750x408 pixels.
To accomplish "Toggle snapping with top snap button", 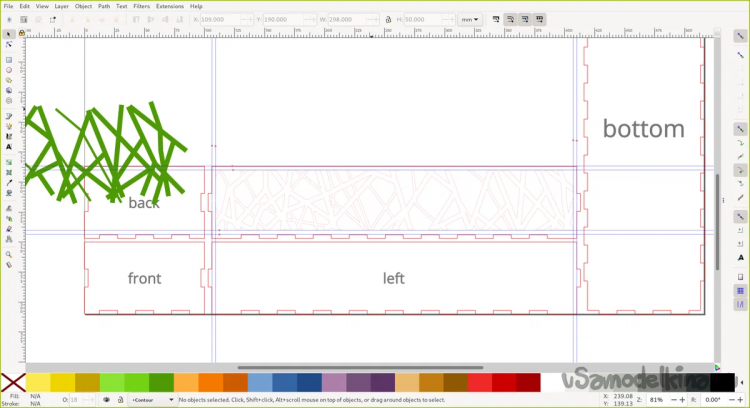I will (740, 35).
